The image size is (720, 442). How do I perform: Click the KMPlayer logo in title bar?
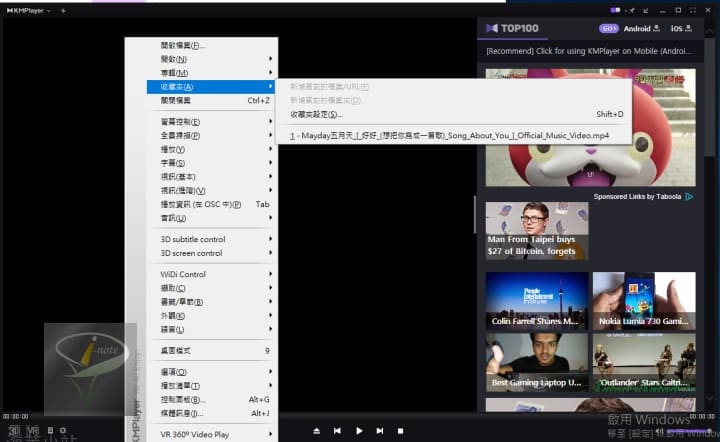(x=28, y=10)
